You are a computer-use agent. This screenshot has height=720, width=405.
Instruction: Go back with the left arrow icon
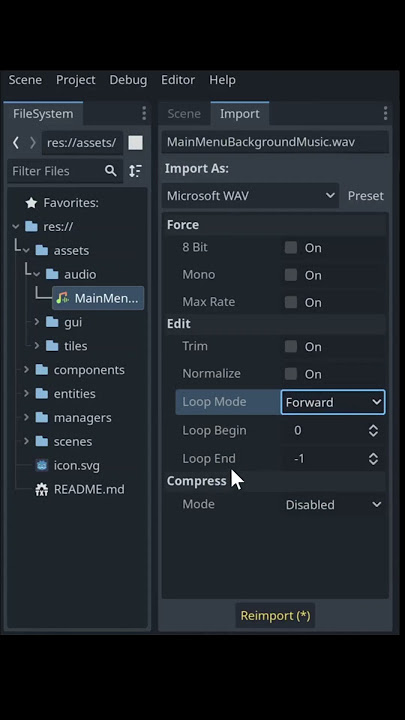(16, 142)
